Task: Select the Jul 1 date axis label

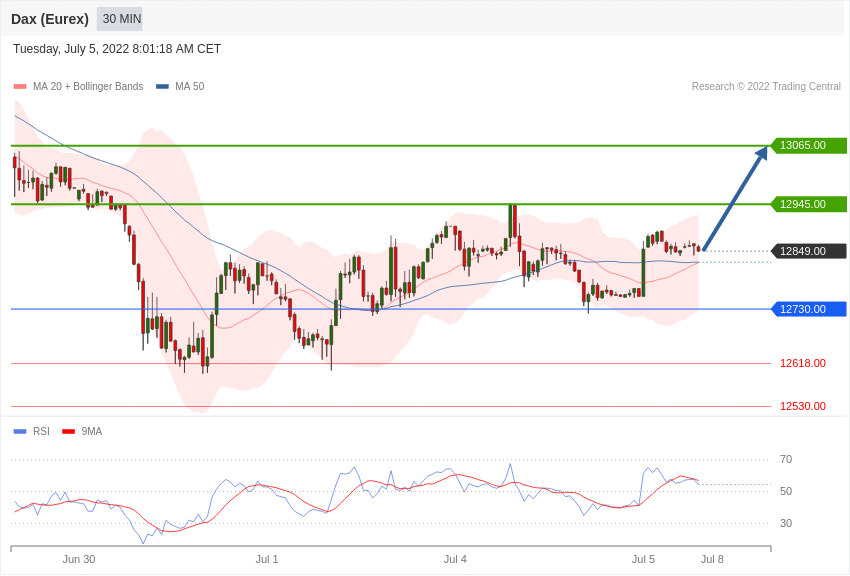Action: click(267, 559)
